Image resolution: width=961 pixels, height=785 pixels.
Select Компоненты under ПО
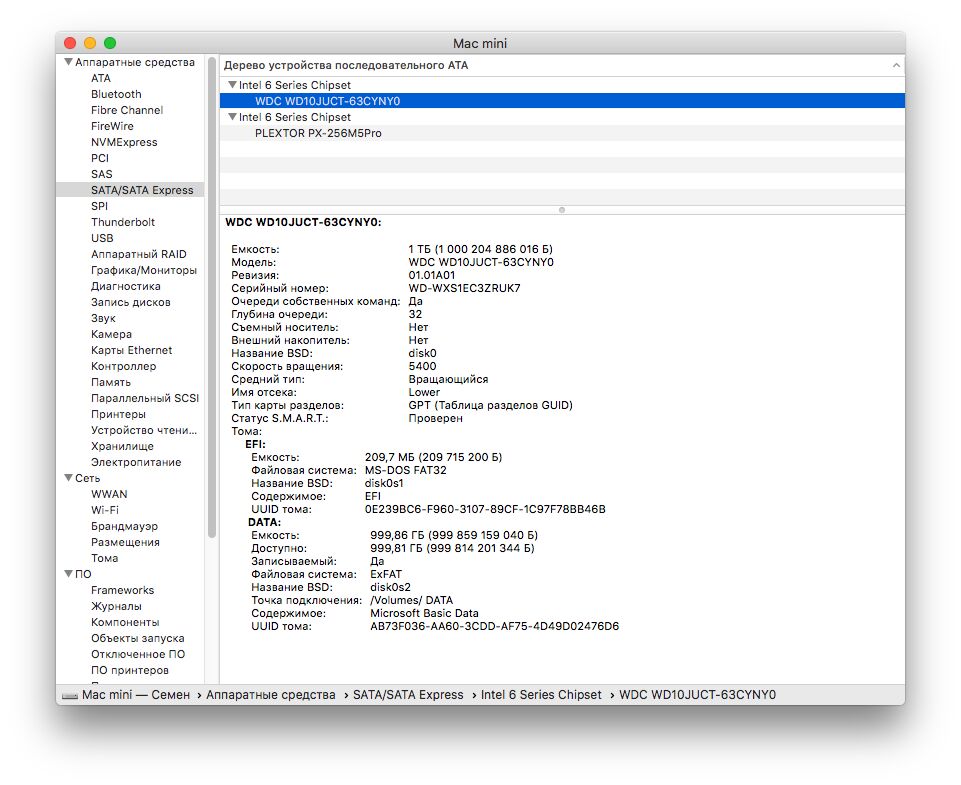tap(125, 621)
